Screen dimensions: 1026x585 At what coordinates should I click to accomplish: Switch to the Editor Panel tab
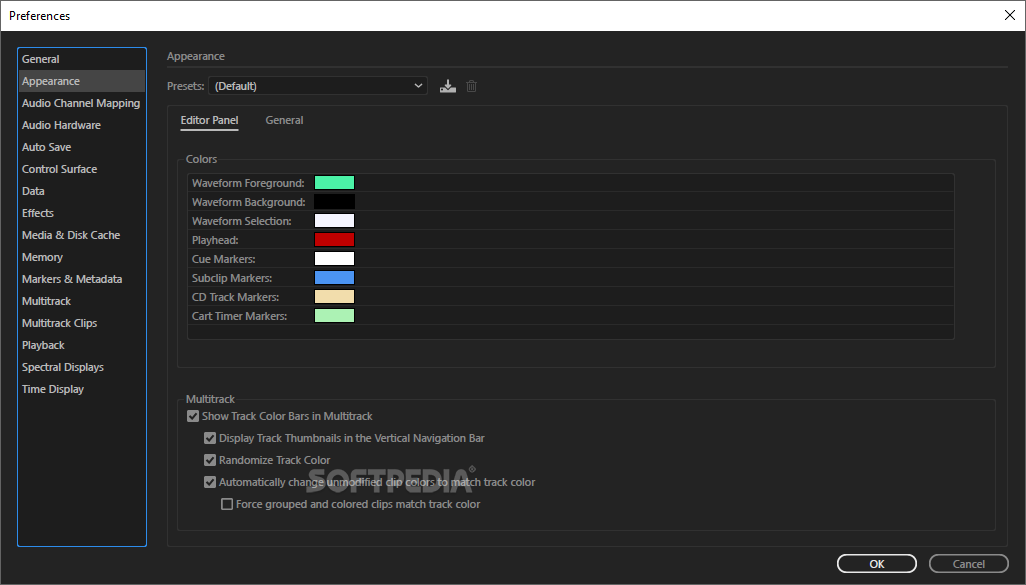(209, 120)
